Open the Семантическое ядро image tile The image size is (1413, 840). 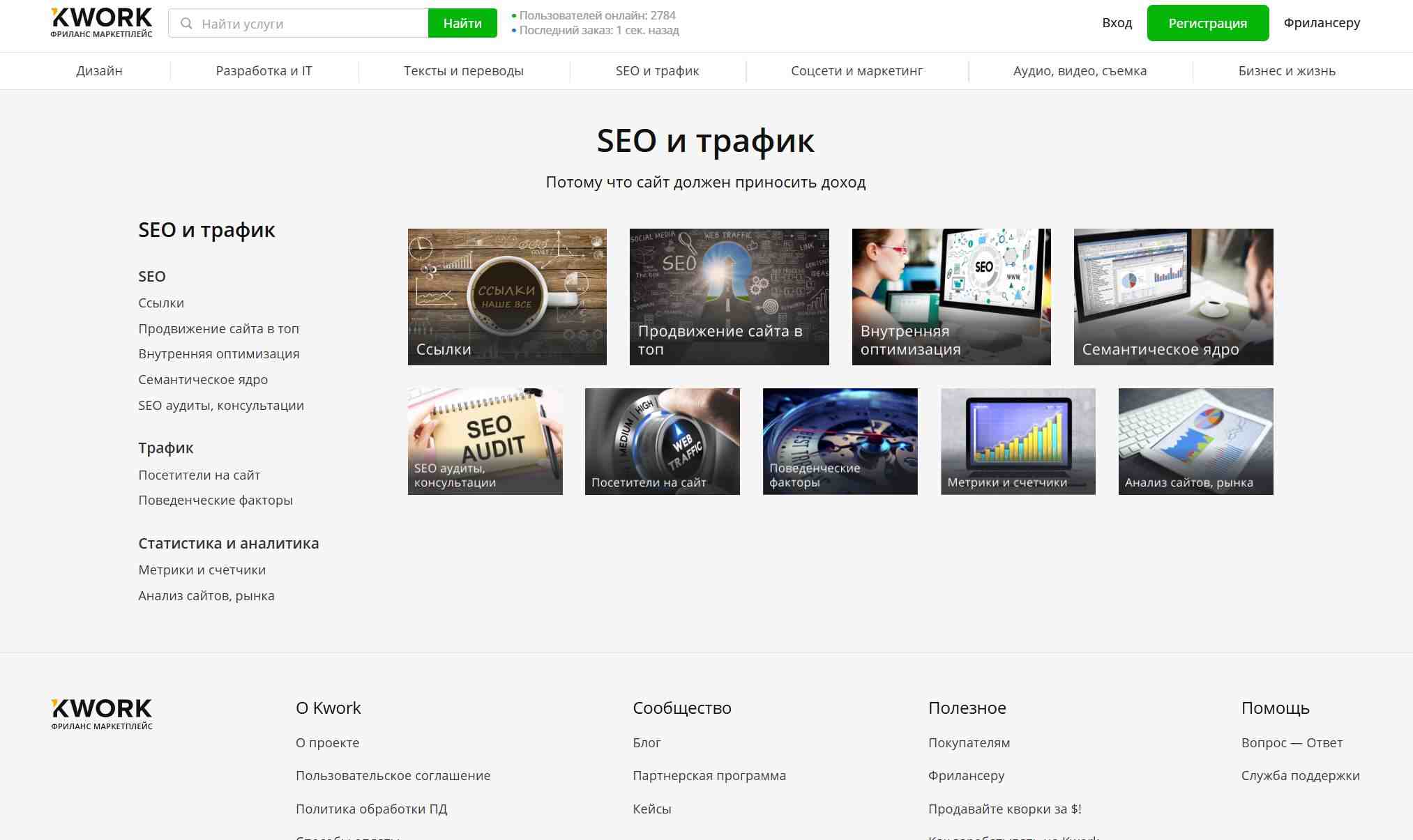coord(1173,296)
